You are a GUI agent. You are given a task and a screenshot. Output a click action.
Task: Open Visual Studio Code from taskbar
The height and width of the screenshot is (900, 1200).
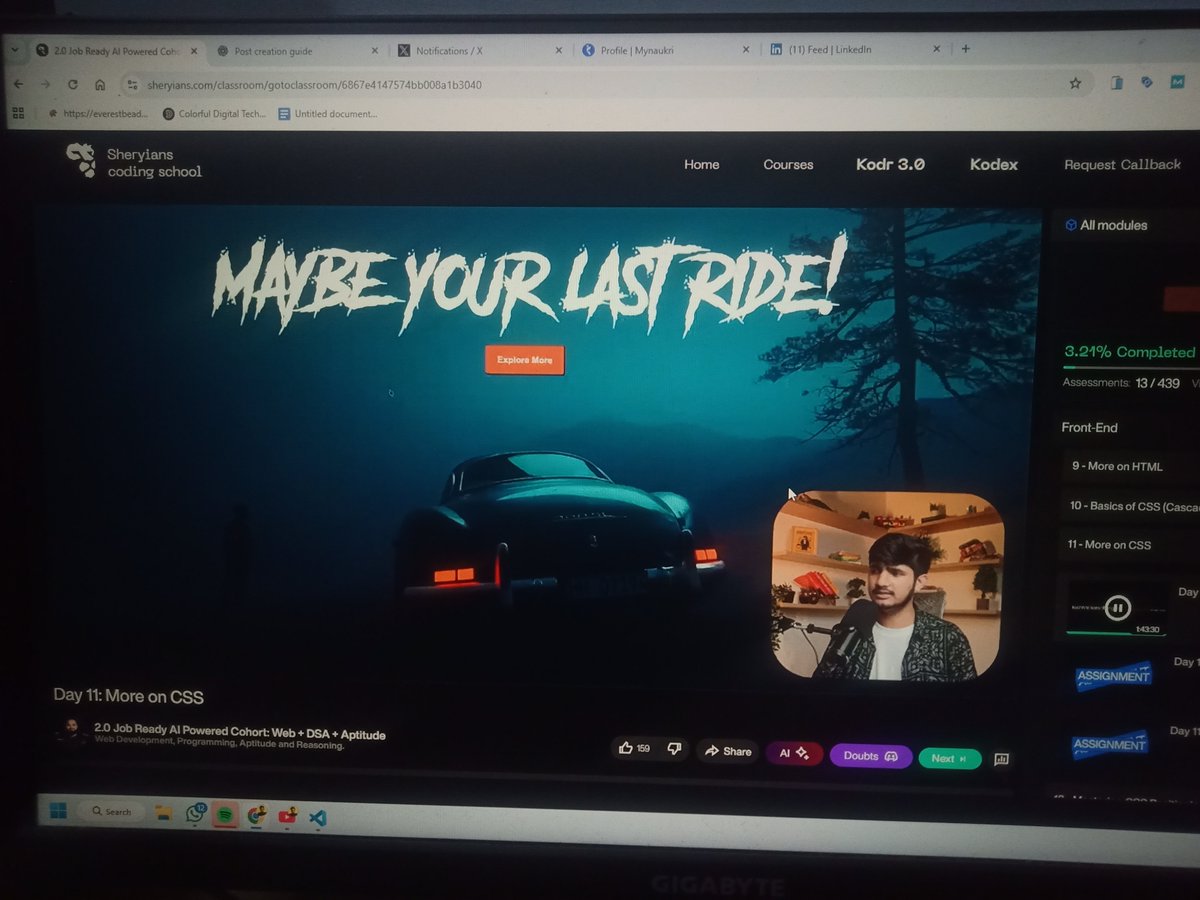click(x=318, y=817)
